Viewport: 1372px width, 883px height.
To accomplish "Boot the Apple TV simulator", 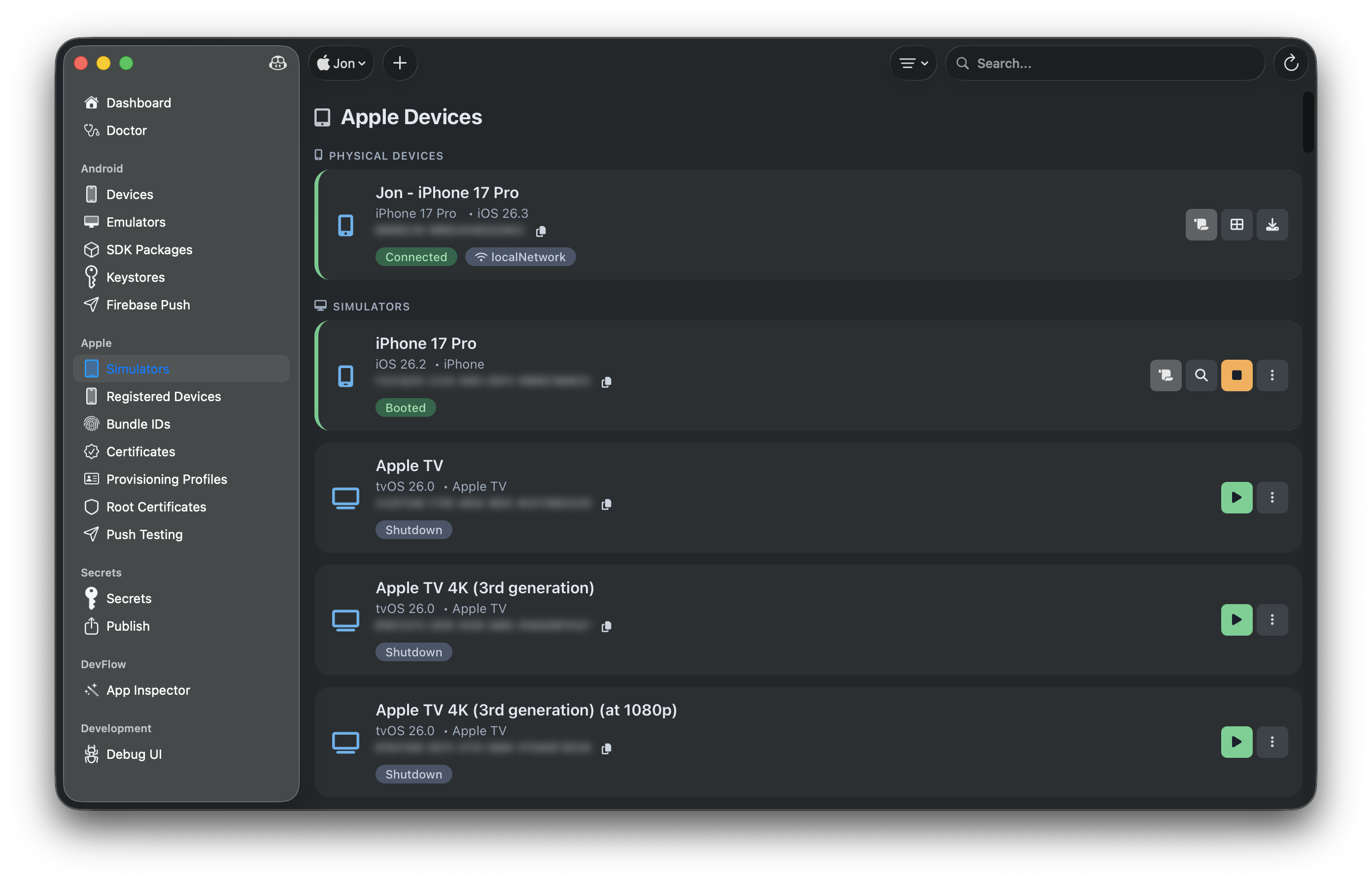I will [1236, 497].
